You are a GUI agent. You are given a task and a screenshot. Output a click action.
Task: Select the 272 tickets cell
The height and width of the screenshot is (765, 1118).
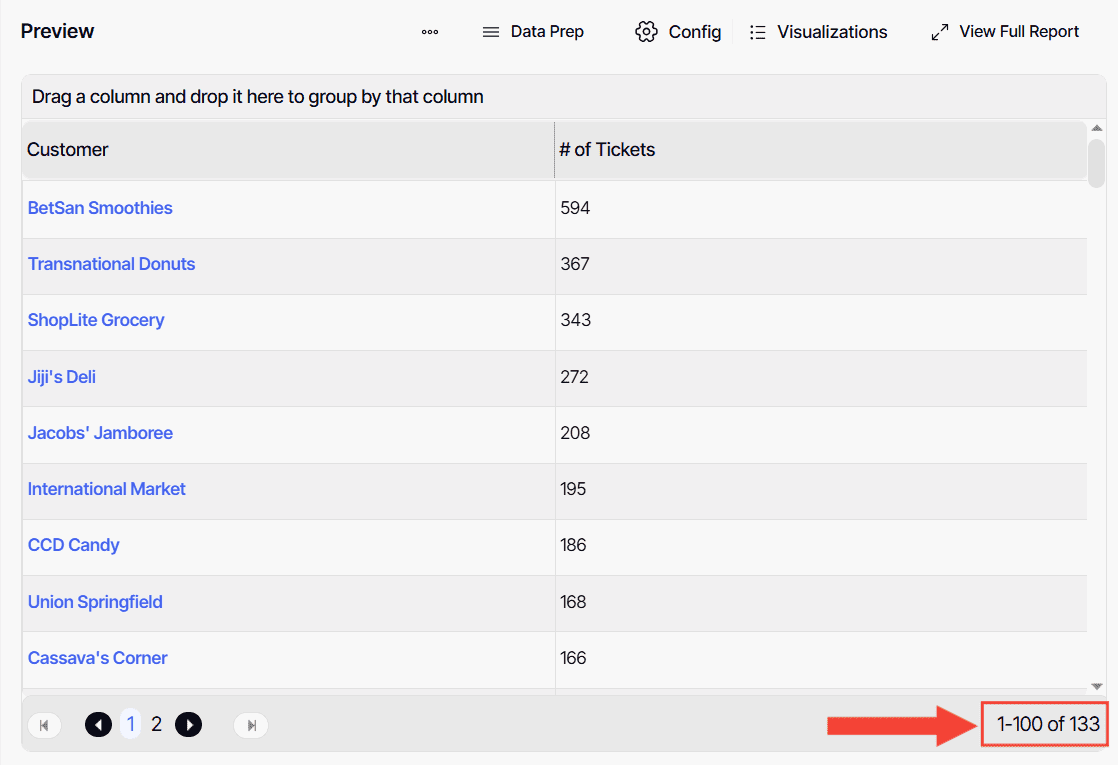tap(821, 379)
